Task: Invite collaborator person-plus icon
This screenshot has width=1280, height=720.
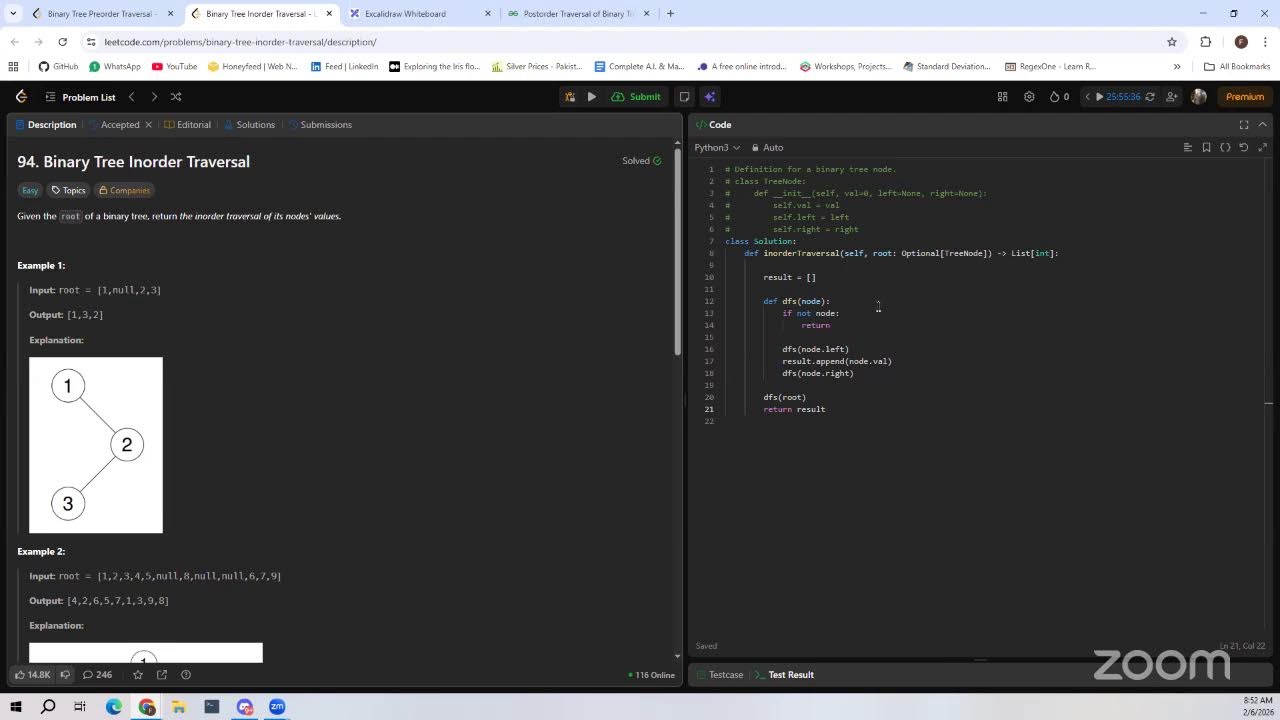Action: click(x=1172, y=97)
